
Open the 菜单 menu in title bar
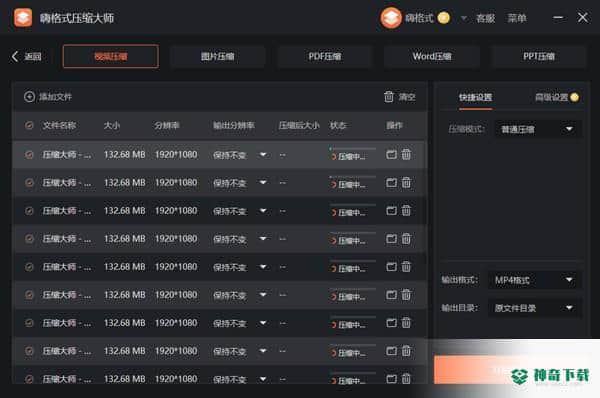pyautogui.click(x=517, y=18)
